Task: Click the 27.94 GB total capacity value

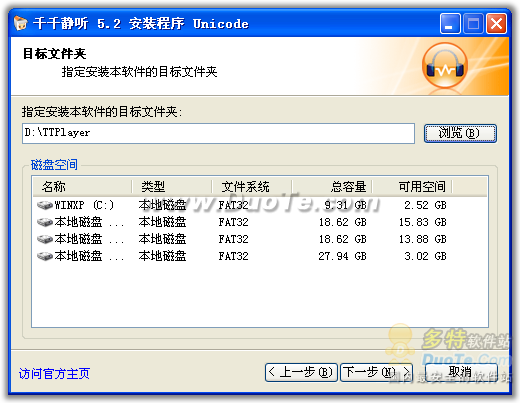Action: [x=342, y=256]
